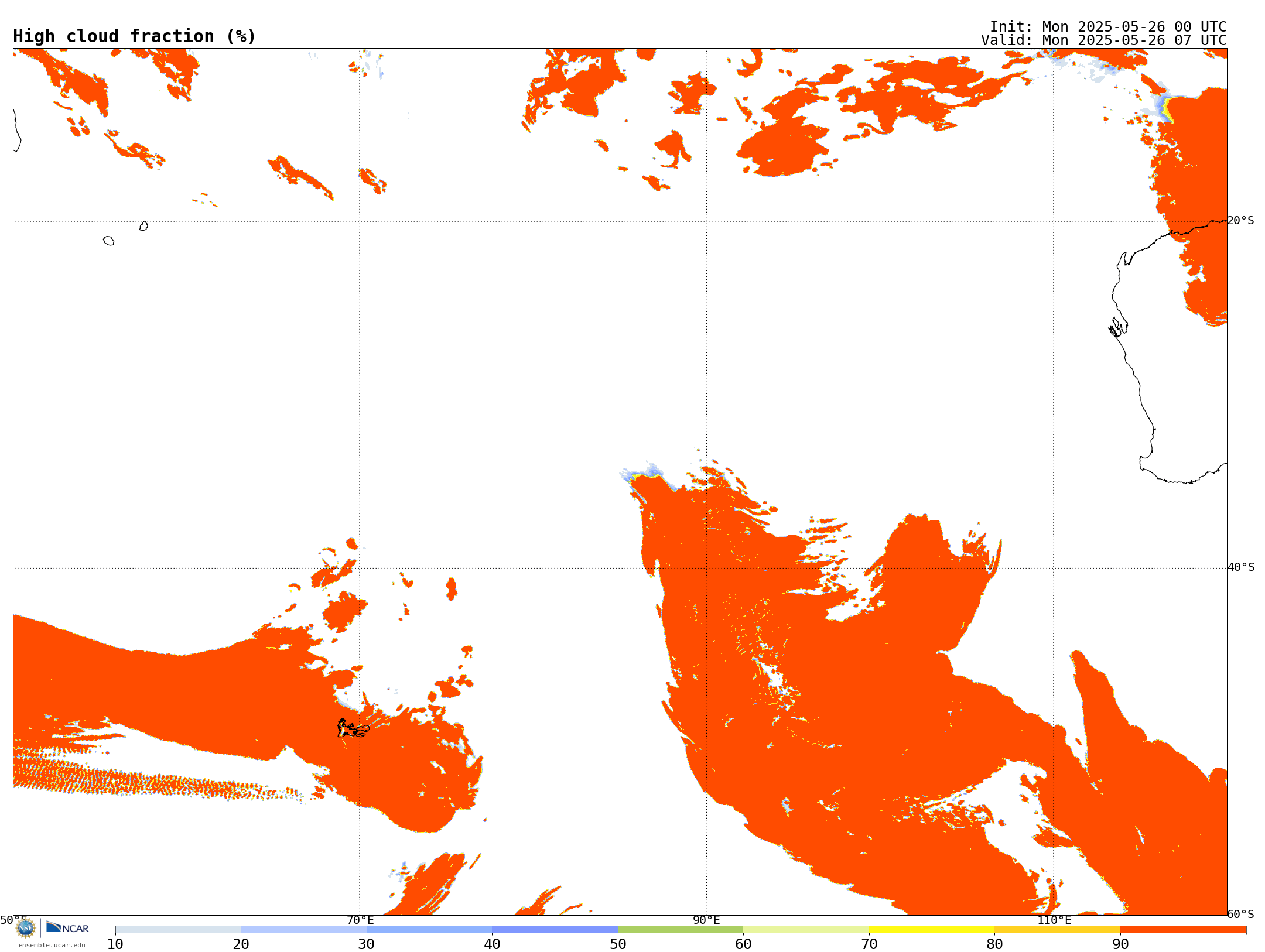1265x952 pixels.
Task: Click the 70°E longitude label
Action: tap(360, 920)
